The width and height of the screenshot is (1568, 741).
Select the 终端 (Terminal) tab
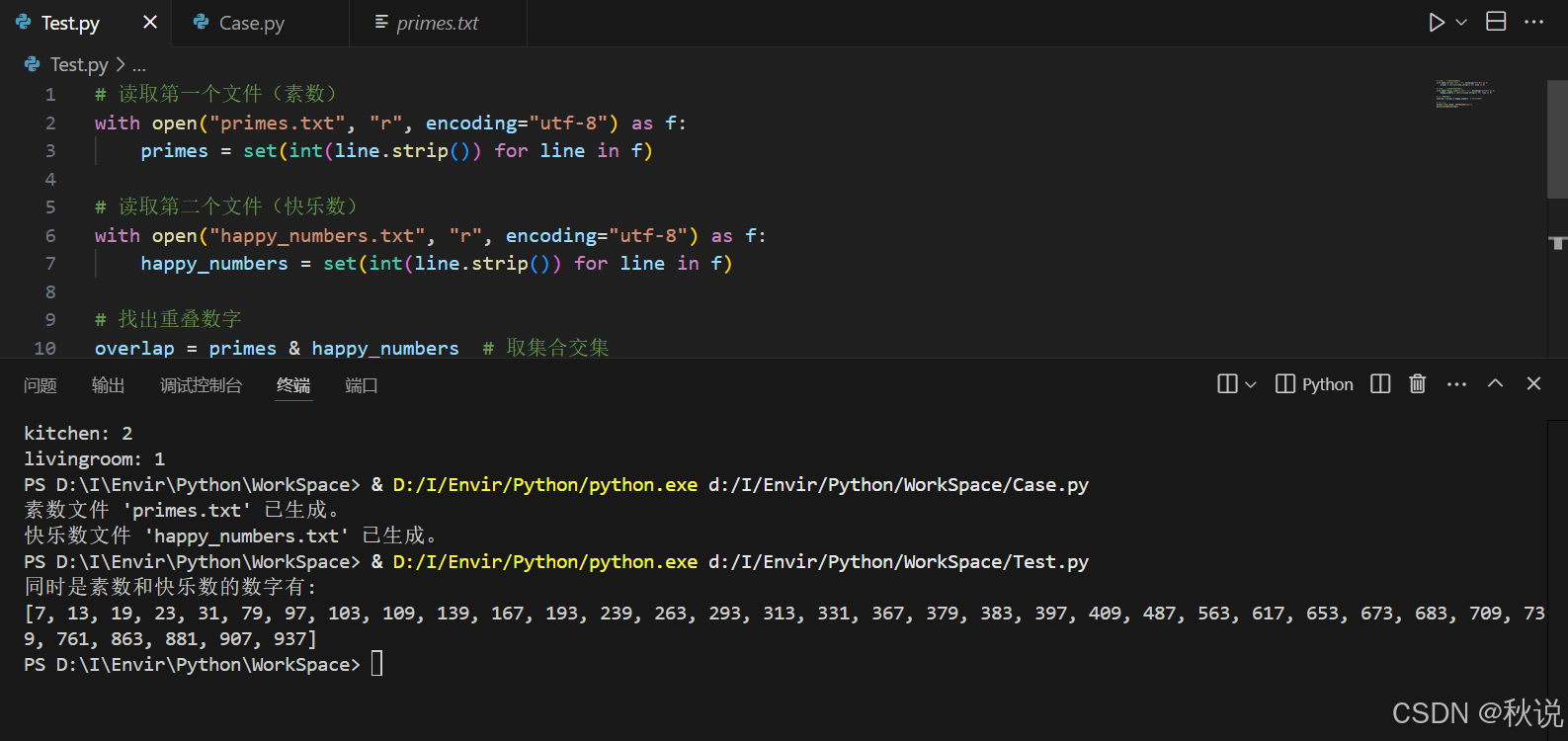[x=293, y=385]
